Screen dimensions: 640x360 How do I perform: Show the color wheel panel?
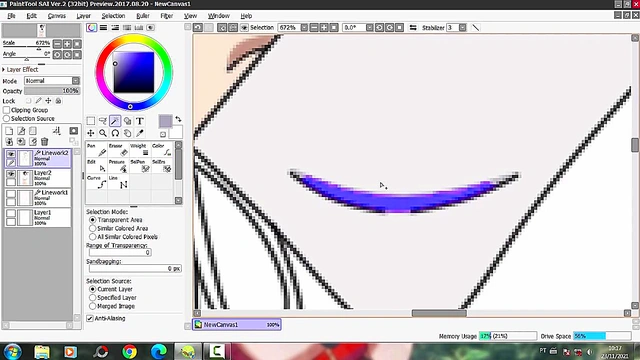(x=91, y=27)
